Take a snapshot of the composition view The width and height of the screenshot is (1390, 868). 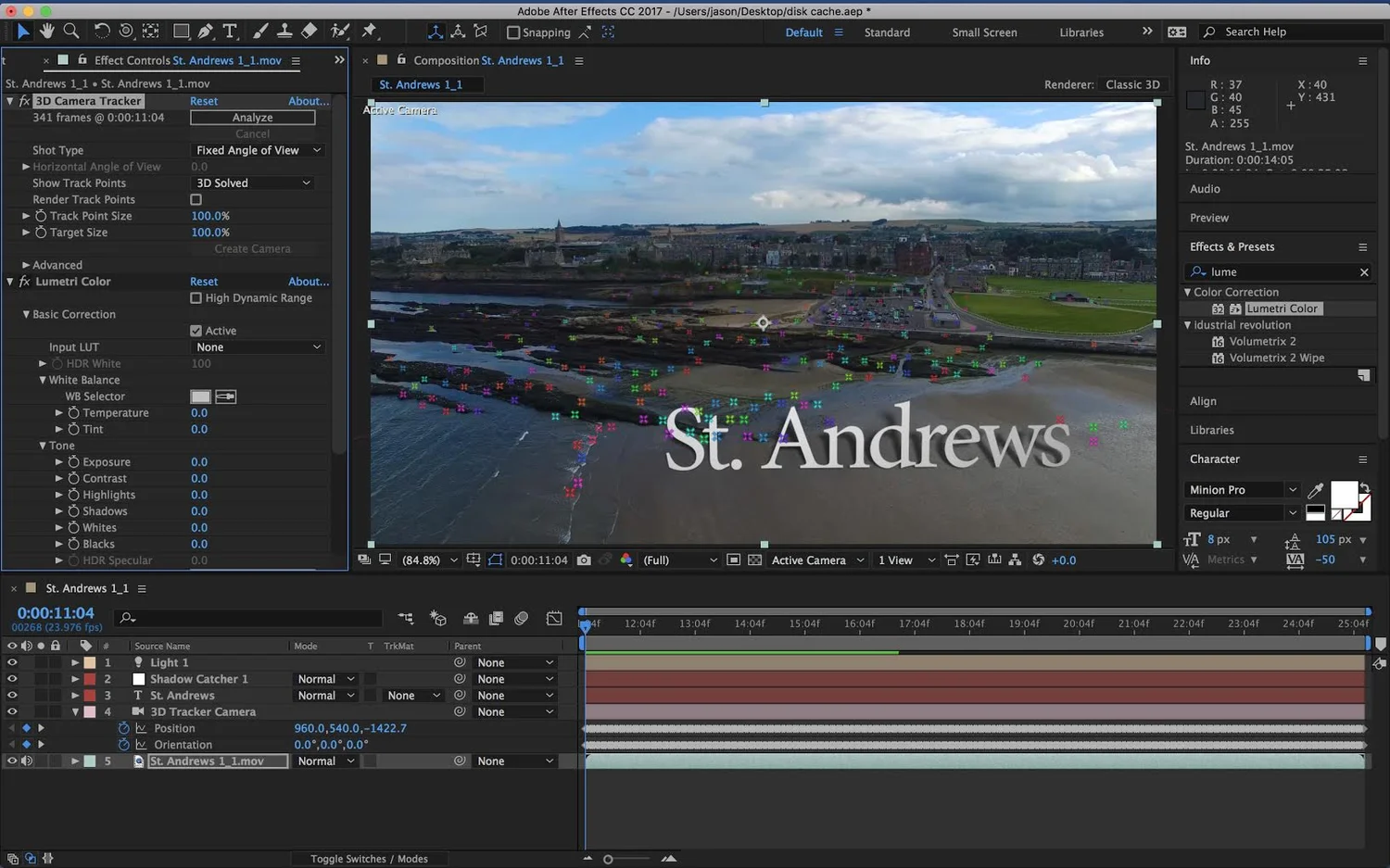584,560
